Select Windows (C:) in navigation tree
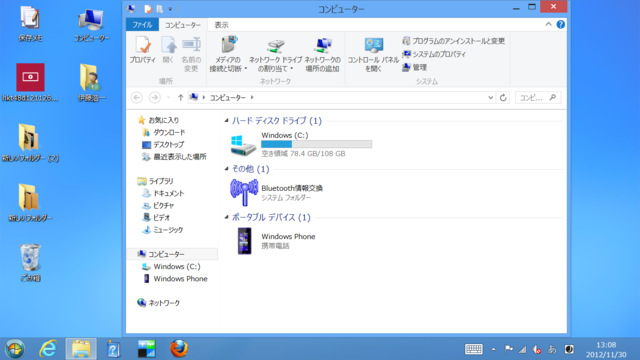This screenshot has width=640, height=360. pyautogui.click(x=171, y=267)
